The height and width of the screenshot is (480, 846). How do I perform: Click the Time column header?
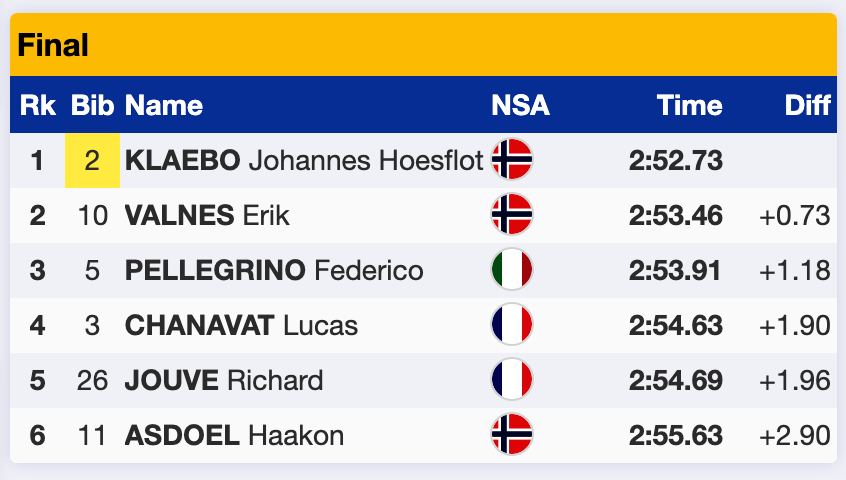690,105
